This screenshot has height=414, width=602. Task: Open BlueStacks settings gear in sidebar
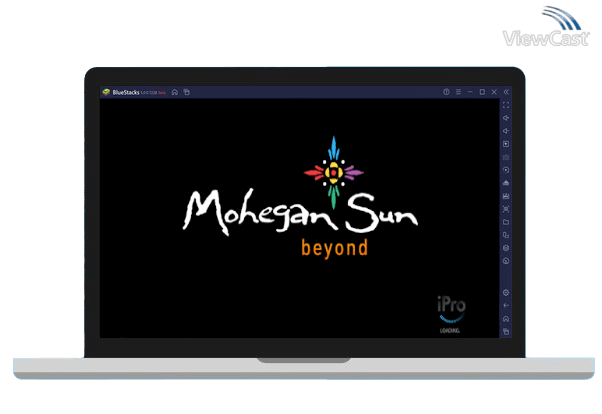click(506, 293)
